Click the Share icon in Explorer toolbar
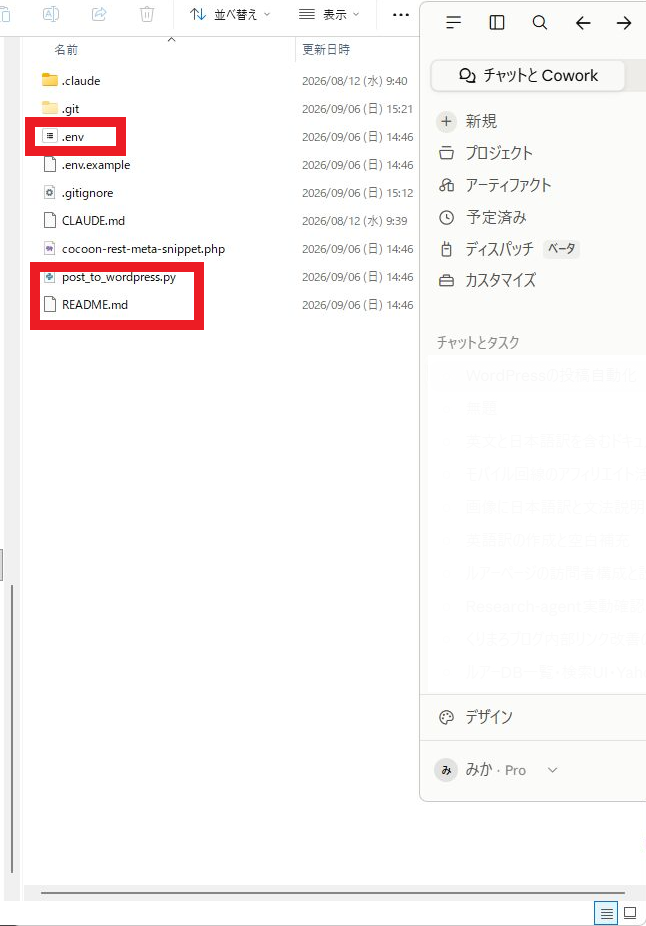 click(99, 14)
